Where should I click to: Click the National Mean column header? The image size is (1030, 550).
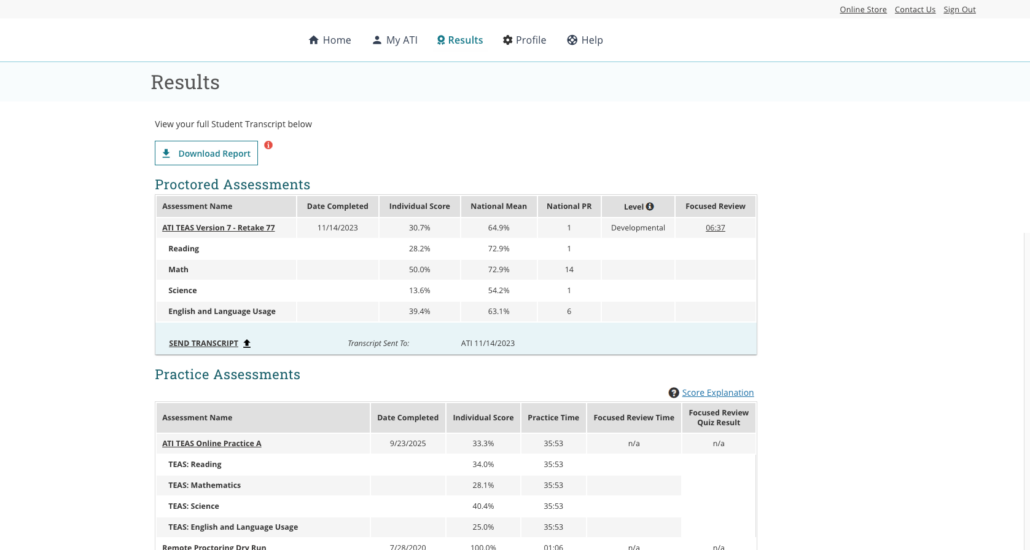coord(499,206)
